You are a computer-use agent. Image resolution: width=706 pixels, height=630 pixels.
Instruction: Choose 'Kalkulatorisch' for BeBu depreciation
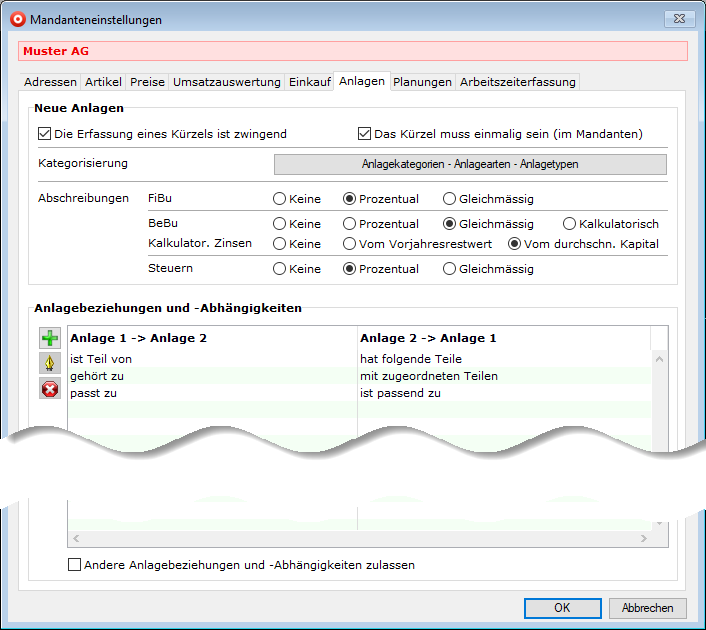click(570, 224)
